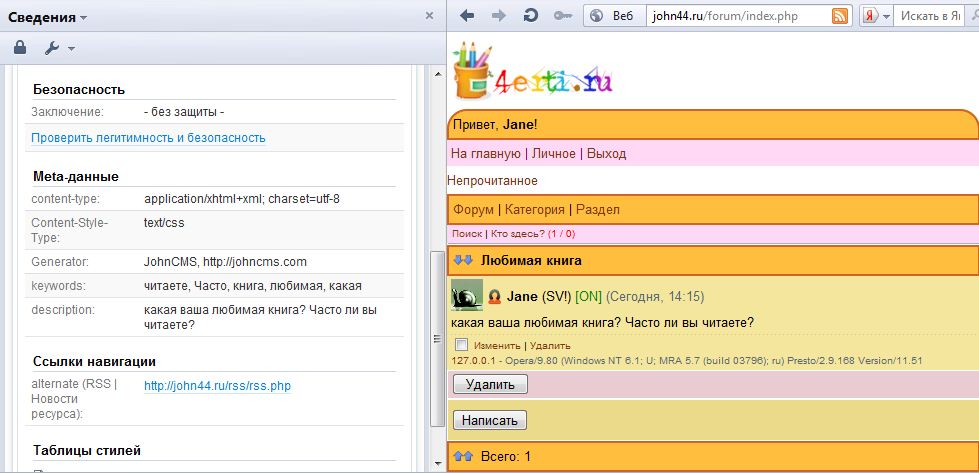The height and width of the screenshot is (473, 979).
Task: Click the 4erti.ru site logo
Action: (532, 72)
